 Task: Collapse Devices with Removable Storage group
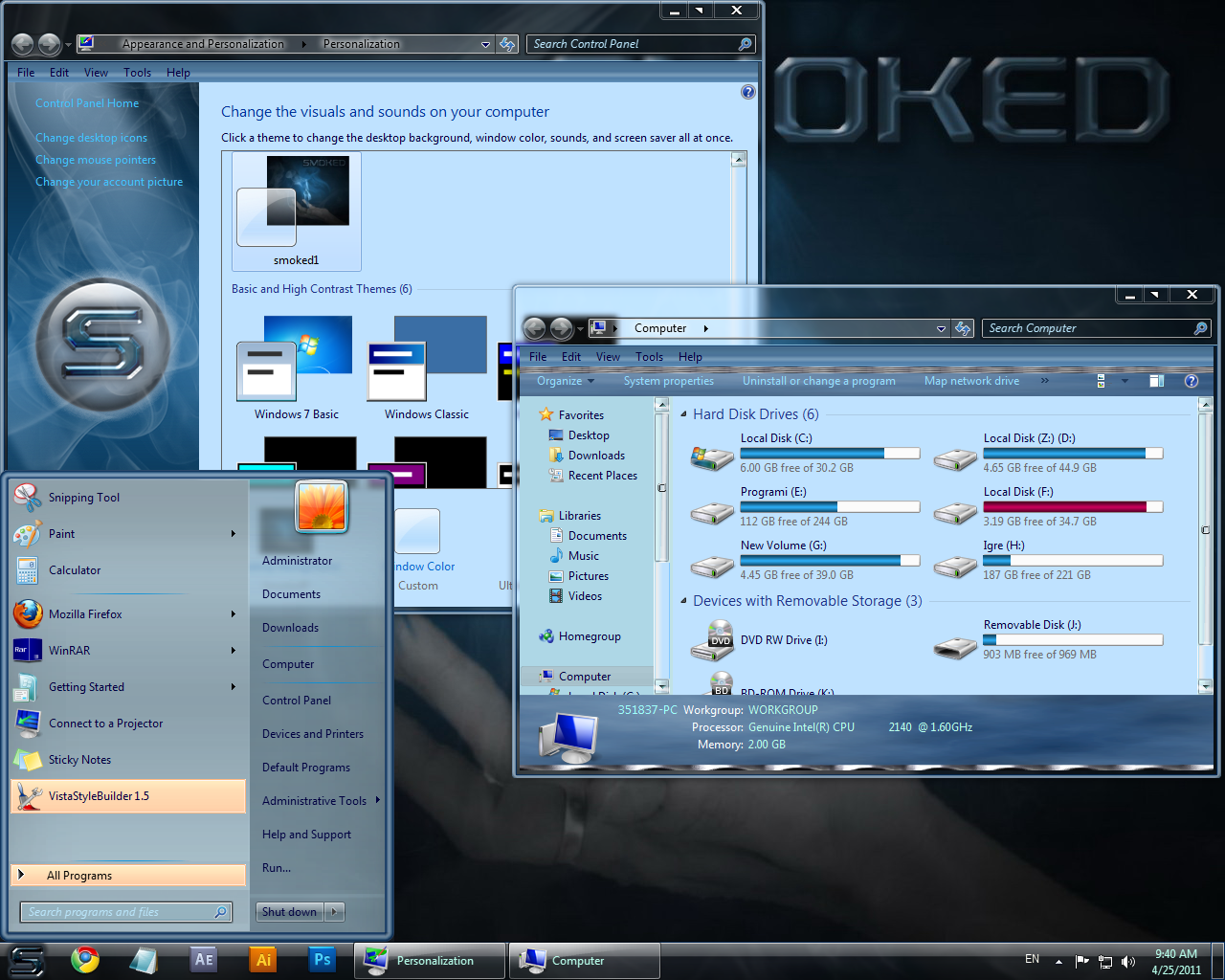point(683,601)
